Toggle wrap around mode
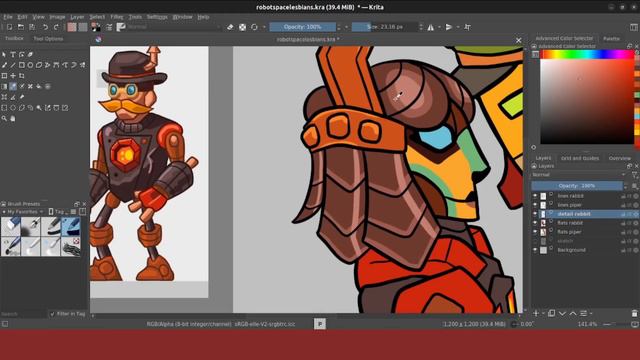 (467, 27)
